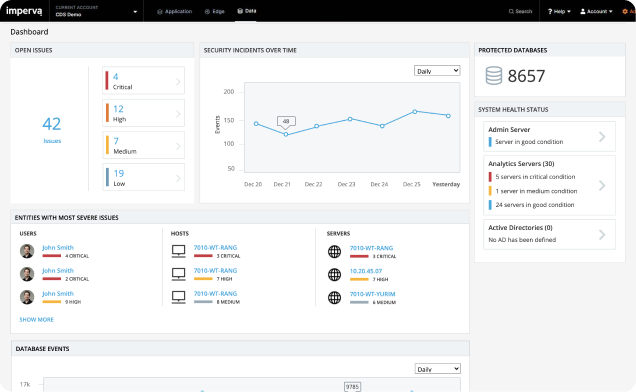Click the 9785 tooltip in Database Events chart

pos(352,387)
